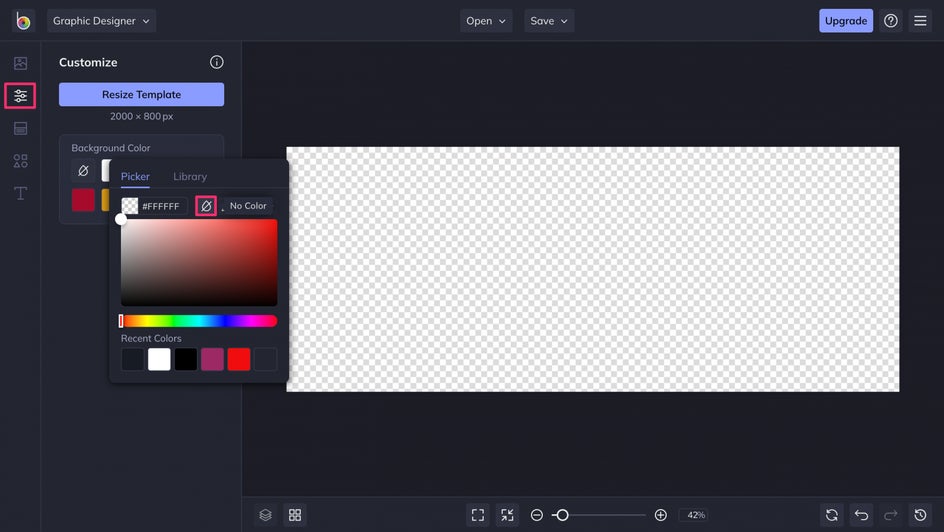Open the Image Manager sidebar icon

click(x=20, y=63)
